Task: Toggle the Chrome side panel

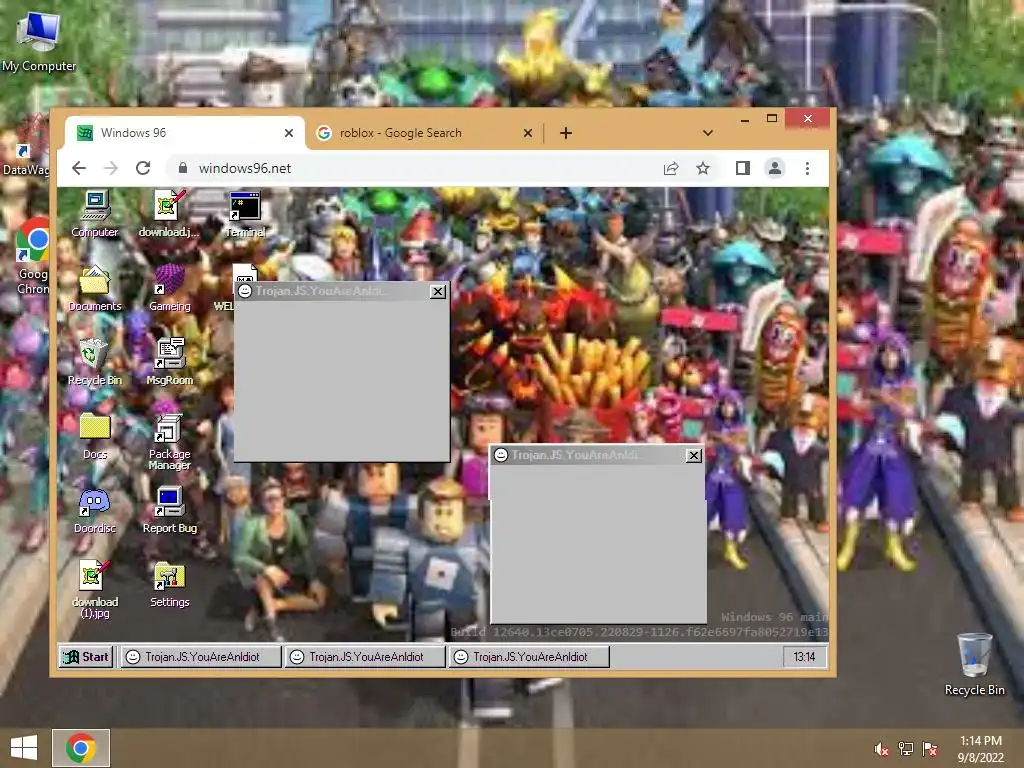Action: [743, 168]
